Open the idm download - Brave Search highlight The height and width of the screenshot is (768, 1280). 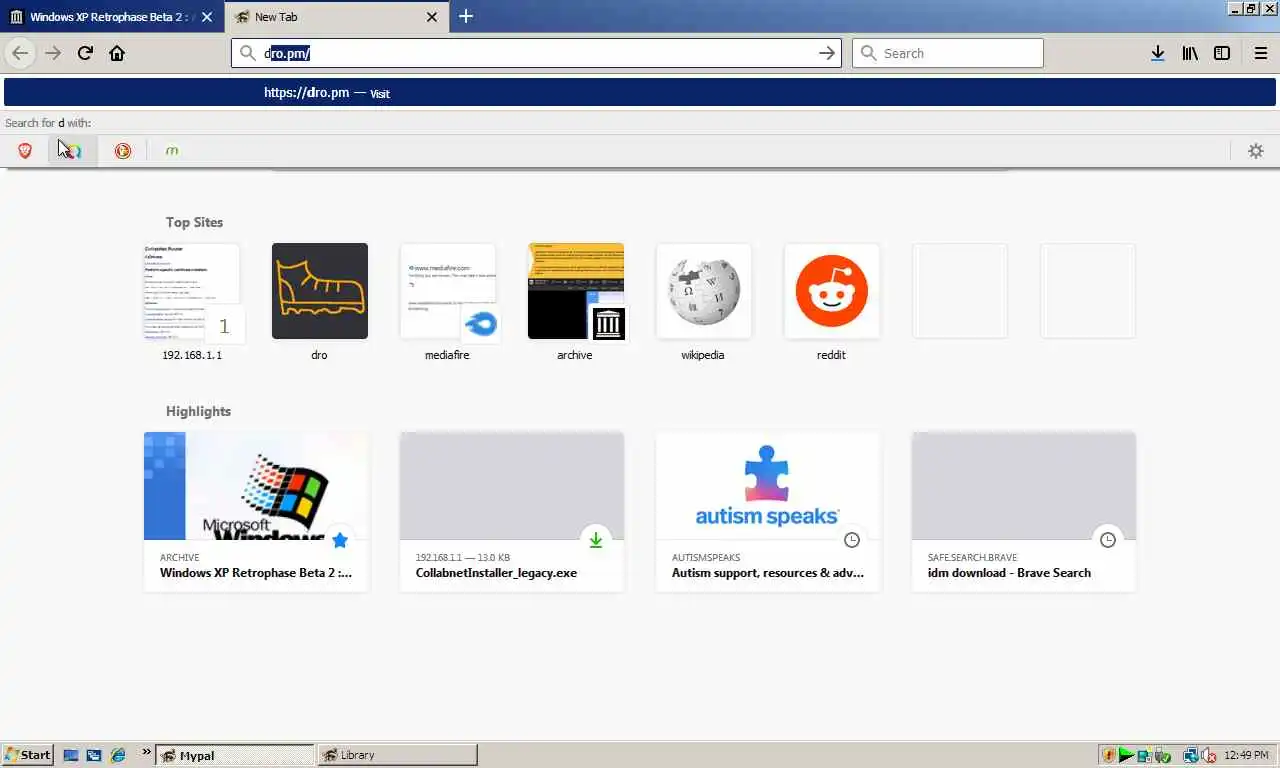click(1024, 512)
